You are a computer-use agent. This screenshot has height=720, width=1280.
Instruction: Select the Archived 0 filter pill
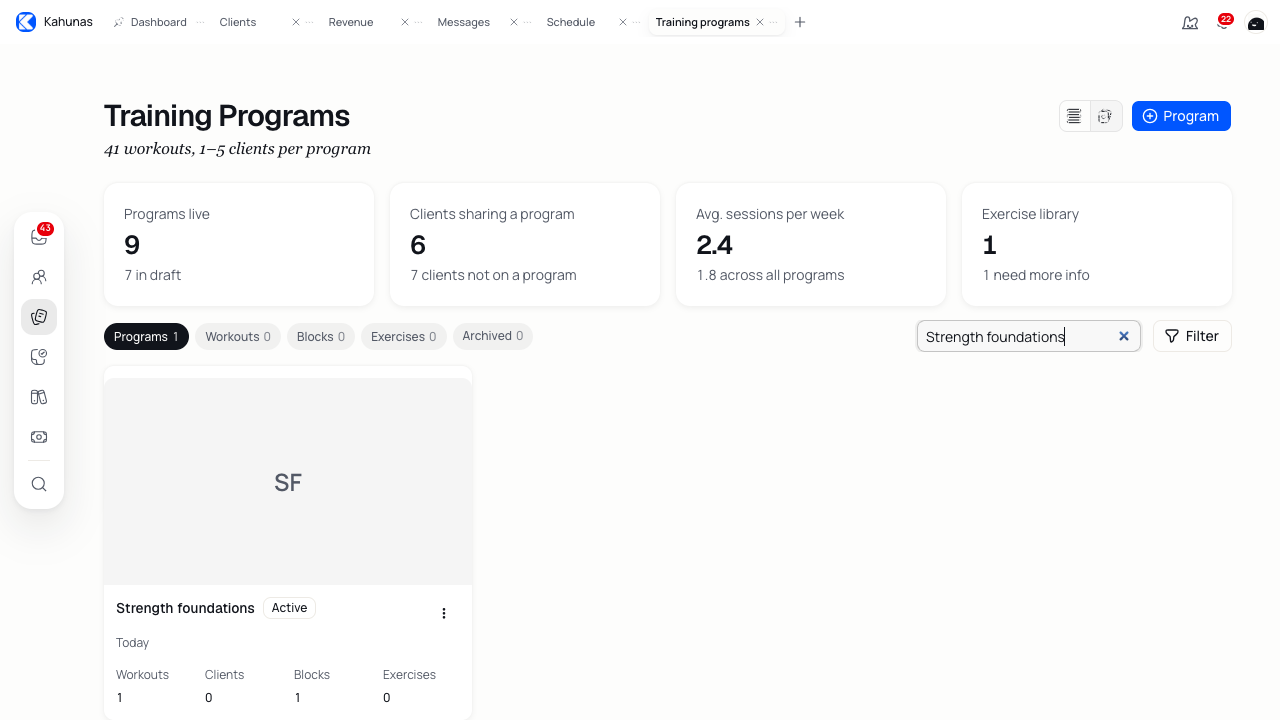point(493,336)
